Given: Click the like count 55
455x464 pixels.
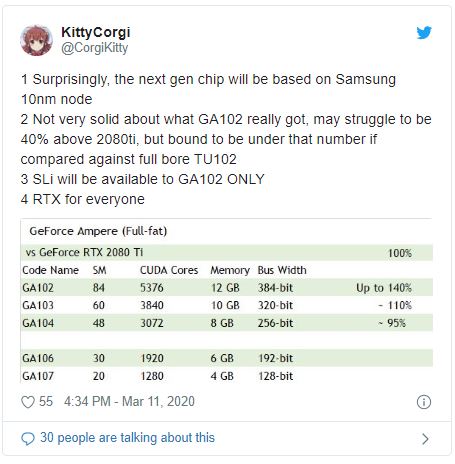Looking at the screenshot, I should (46, 401).
